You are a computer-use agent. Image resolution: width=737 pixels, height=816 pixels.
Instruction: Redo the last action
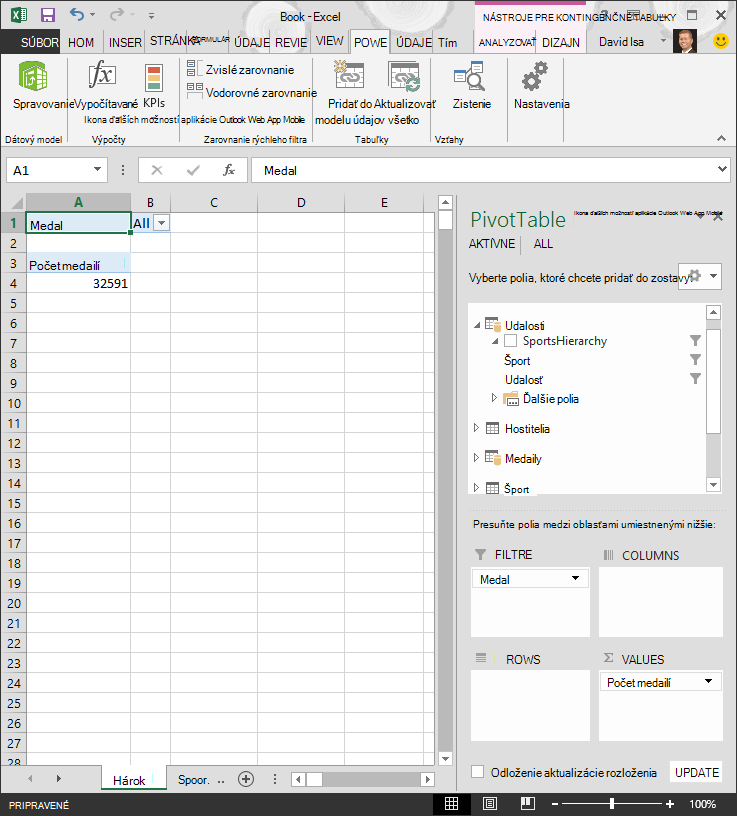[117, 15]
